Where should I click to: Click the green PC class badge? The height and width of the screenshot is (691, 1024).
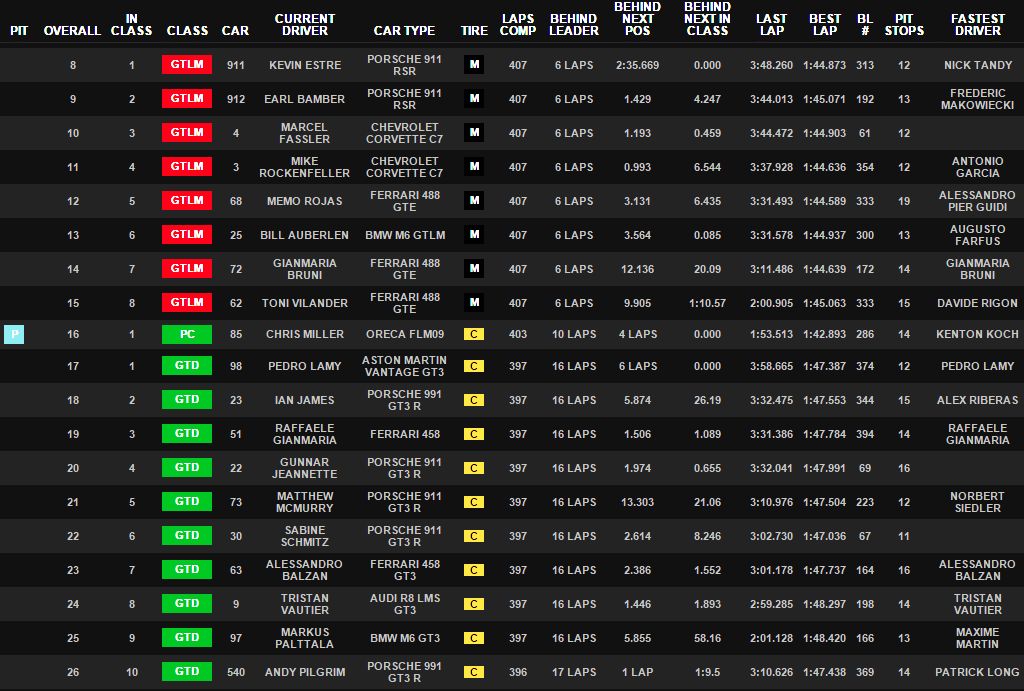(187, 334)
